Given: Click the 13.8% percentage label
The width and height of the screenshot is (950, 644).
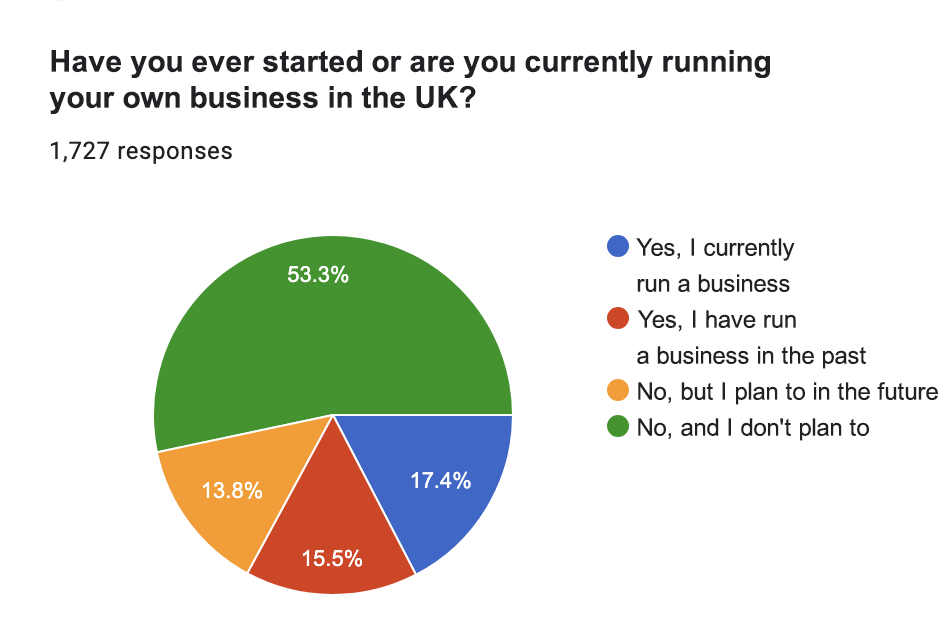Looking at the screenshot, I should tap(232, 490).
